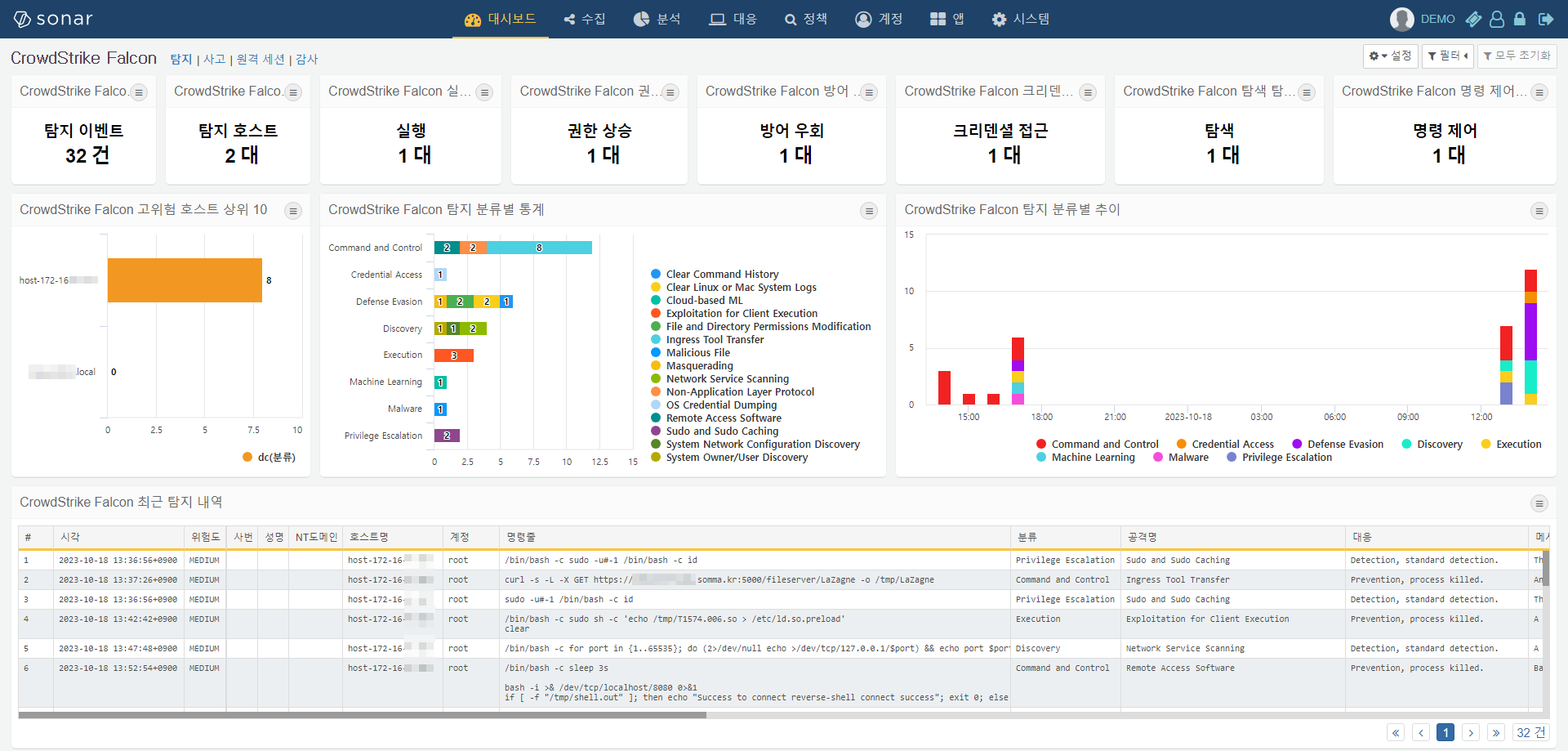The width and height of the screenshot is (1568, 751).
Task: Toggle Ingress Tool Transfer legend series
Action: click(707, 339)
